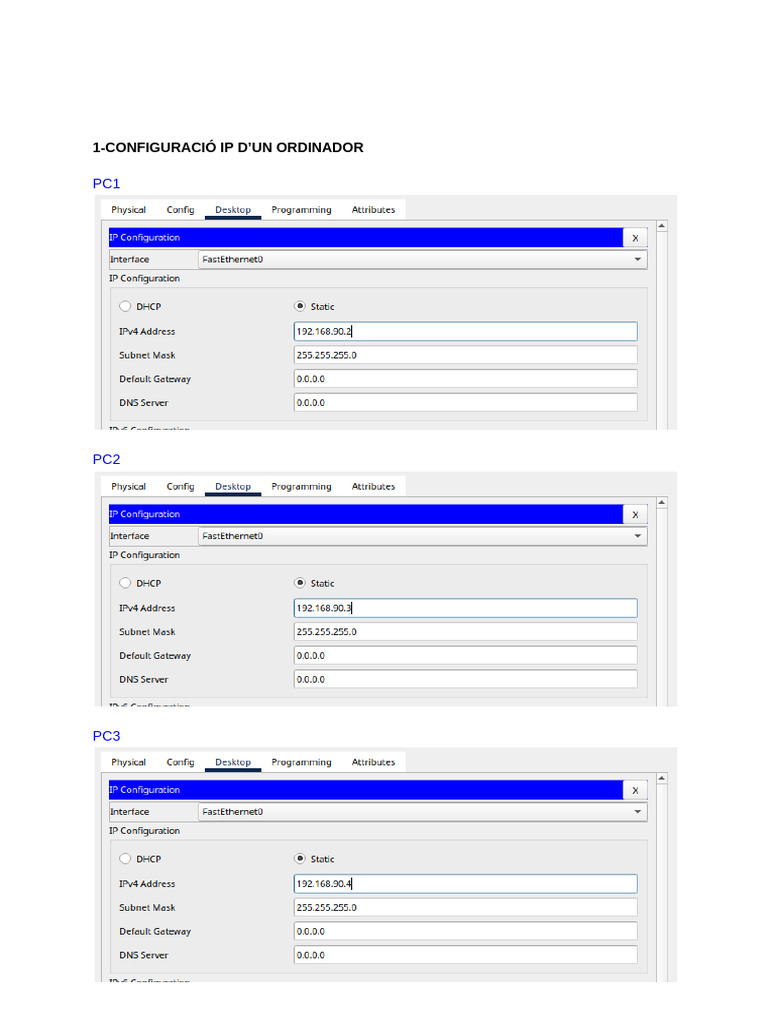Click scrollbar up arrow in PC2 window
Image resolution: width=768 pixels, height=1024 pixels.
point(662,503)
